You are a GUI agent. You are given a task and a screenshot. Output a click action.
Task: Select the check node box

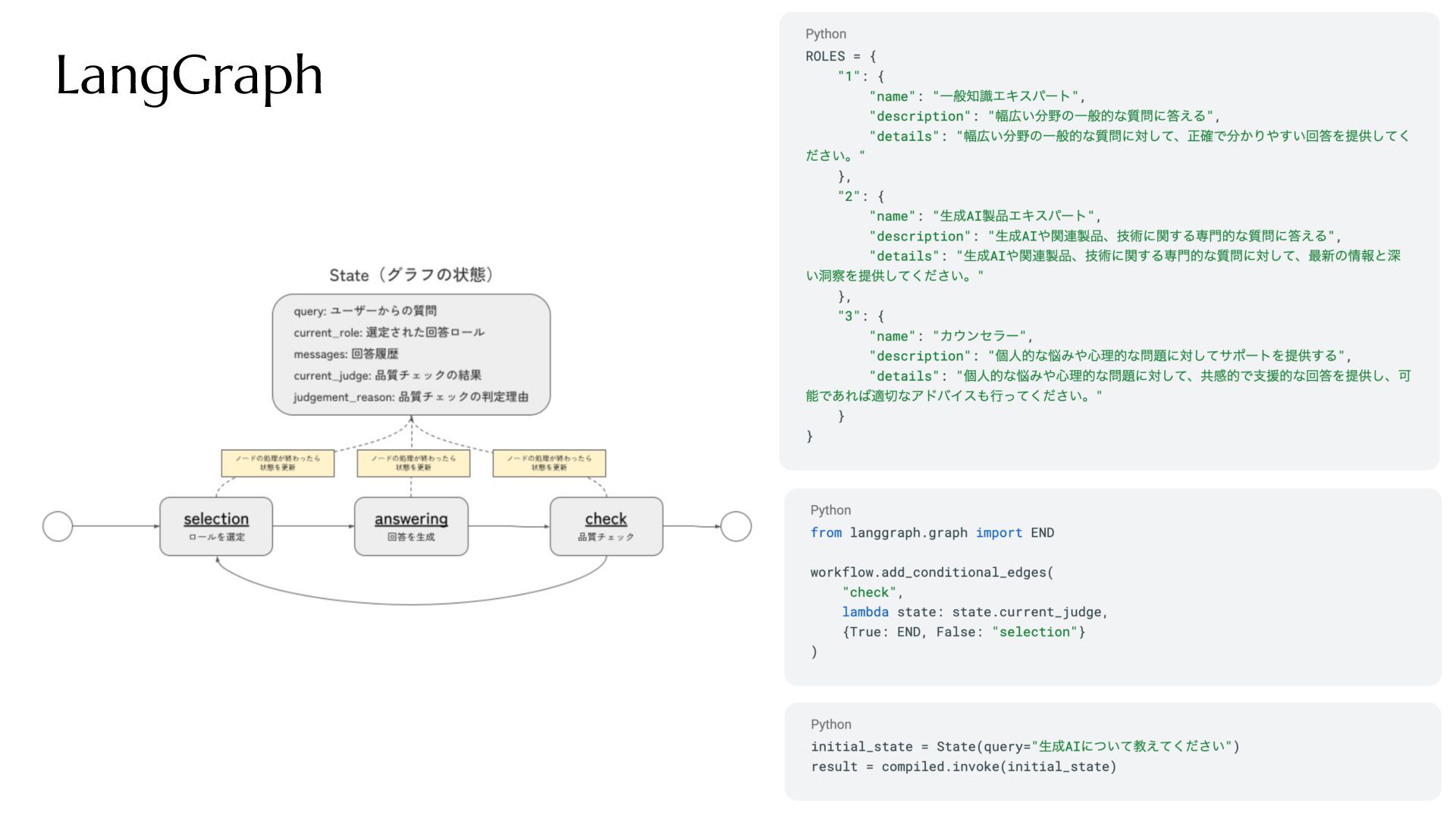pos(606,526)
